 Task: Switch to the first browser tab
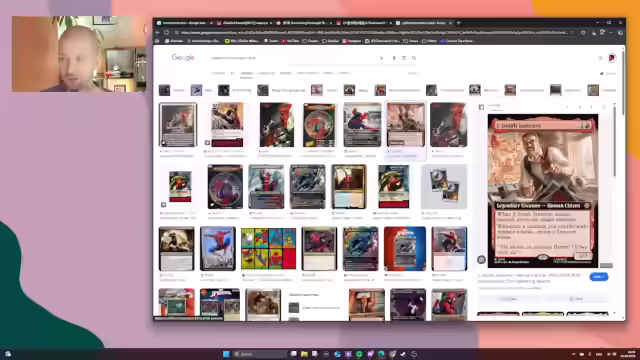184,23
